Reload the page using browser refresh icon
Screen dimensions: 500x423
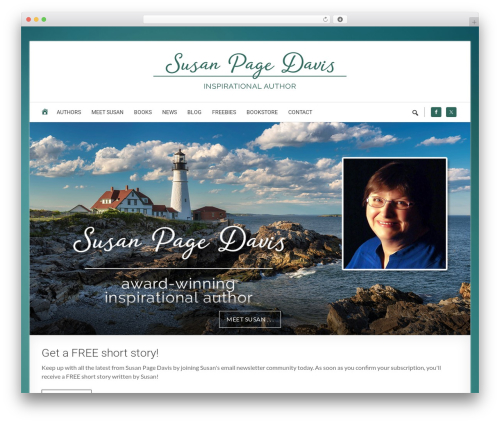coord(325,19)
